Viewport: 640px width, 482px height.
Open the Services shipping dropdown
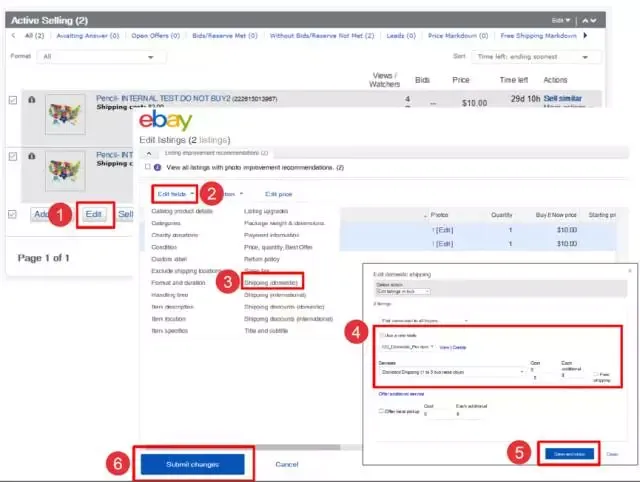(x=452, y=372)
